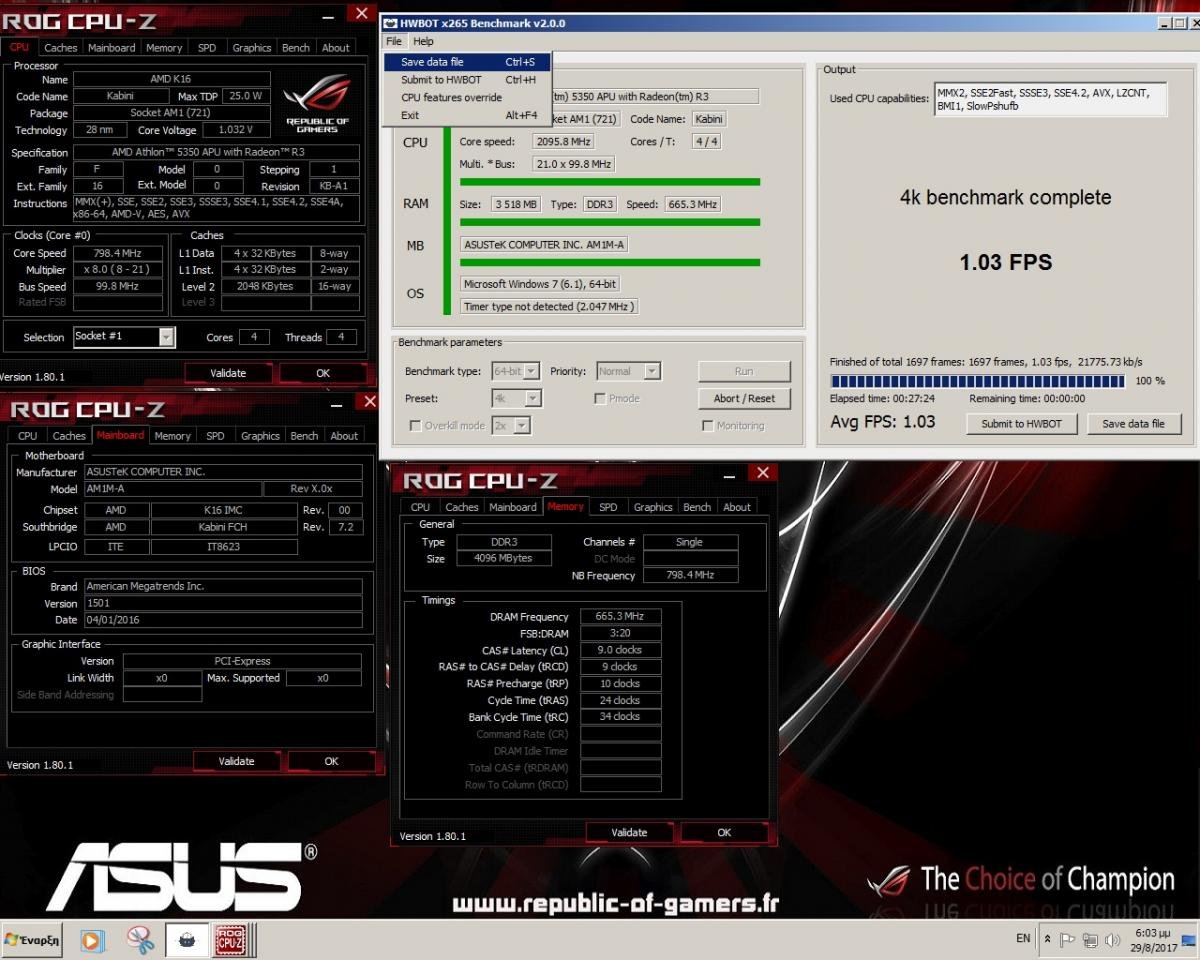Open the Help menu in HWBOT
This screenshot has height=960, width=1200.
423,41
